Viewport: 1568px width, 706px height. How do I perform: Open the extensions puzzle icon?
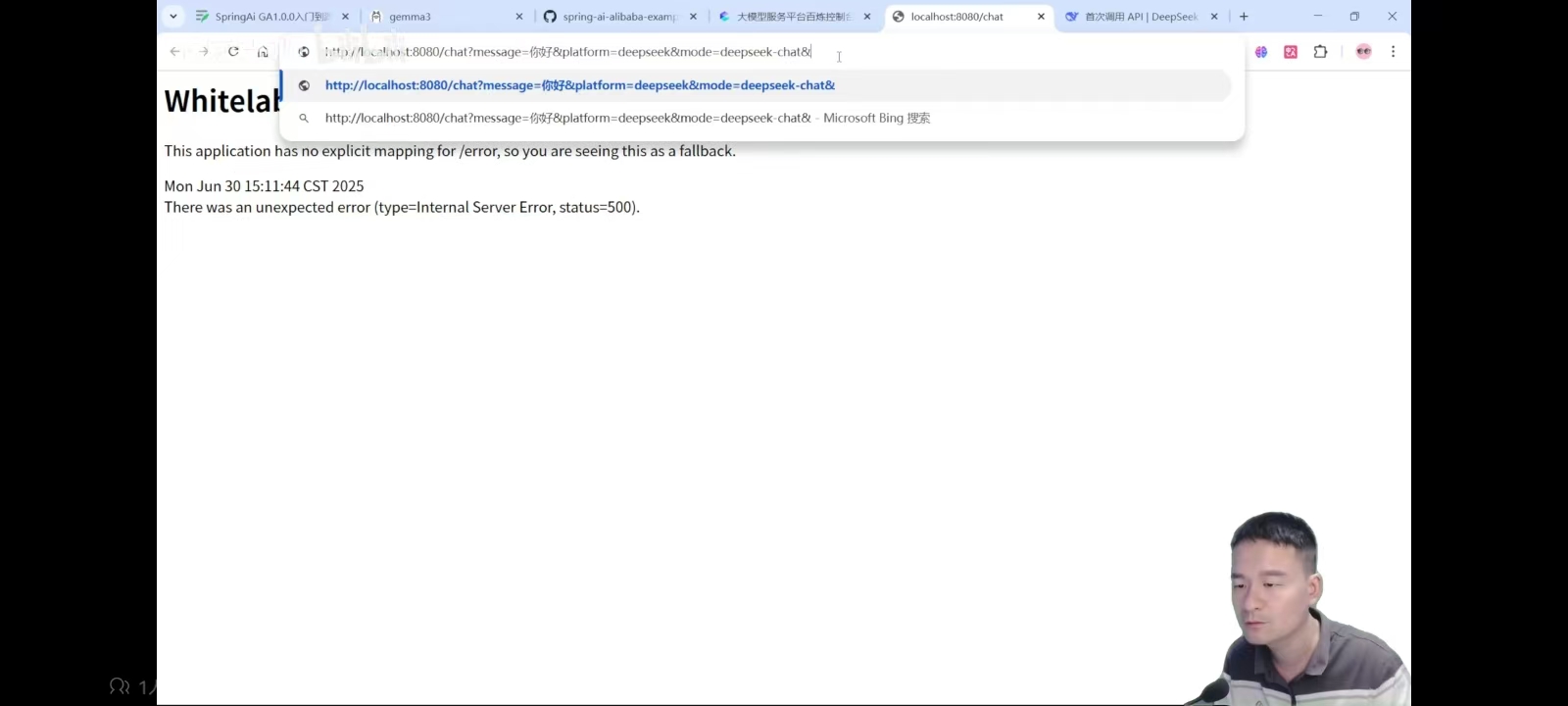[1320, 52]
